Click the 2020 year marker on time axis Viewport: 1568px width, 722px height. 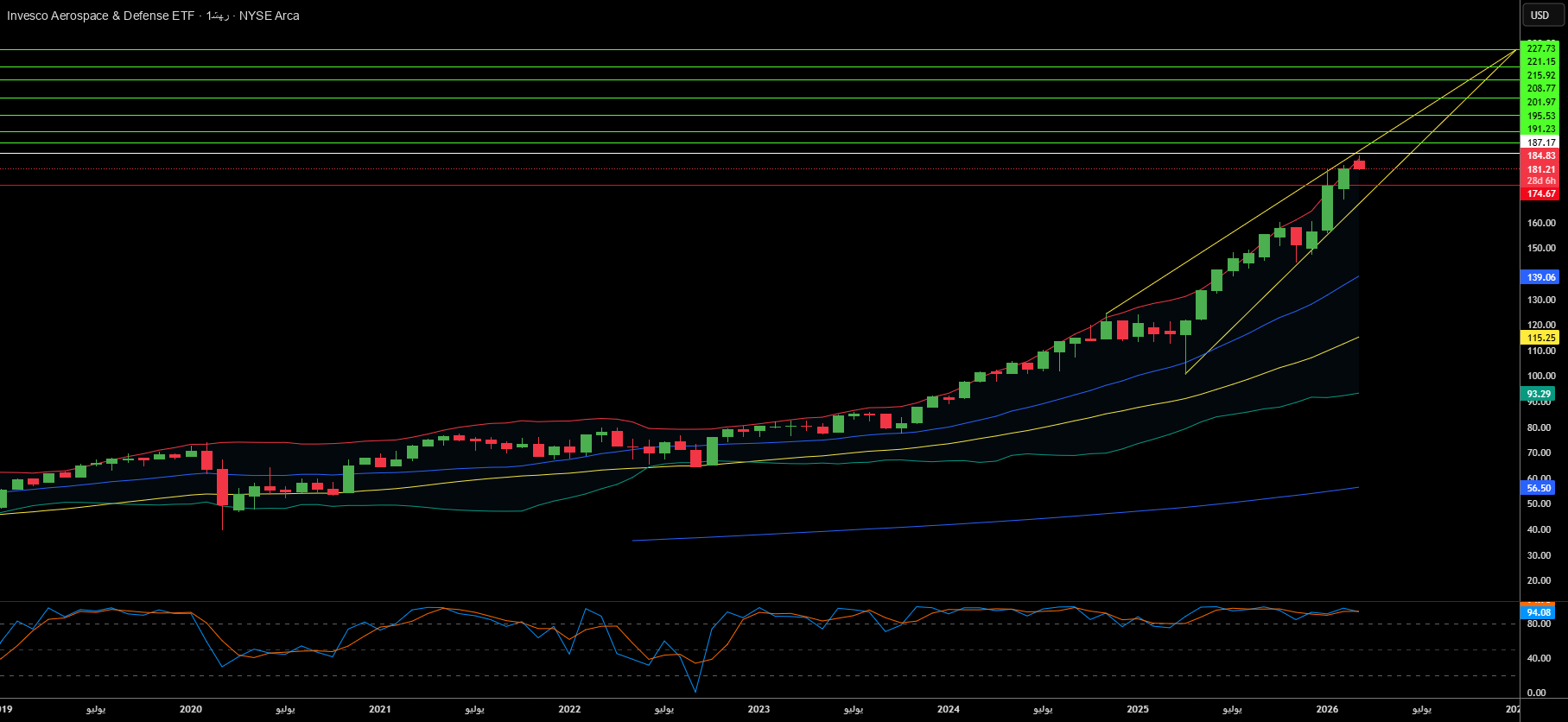coord(191,709)
